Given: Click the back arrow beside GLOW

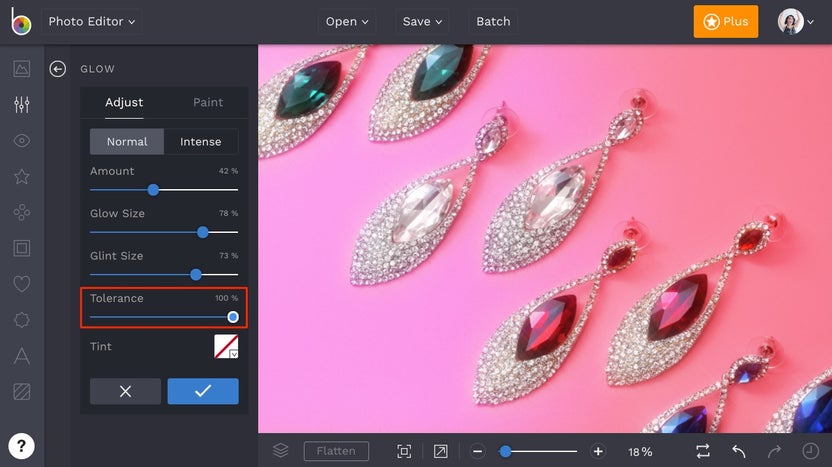Looking at the screenshot, I should pos(58,69).
